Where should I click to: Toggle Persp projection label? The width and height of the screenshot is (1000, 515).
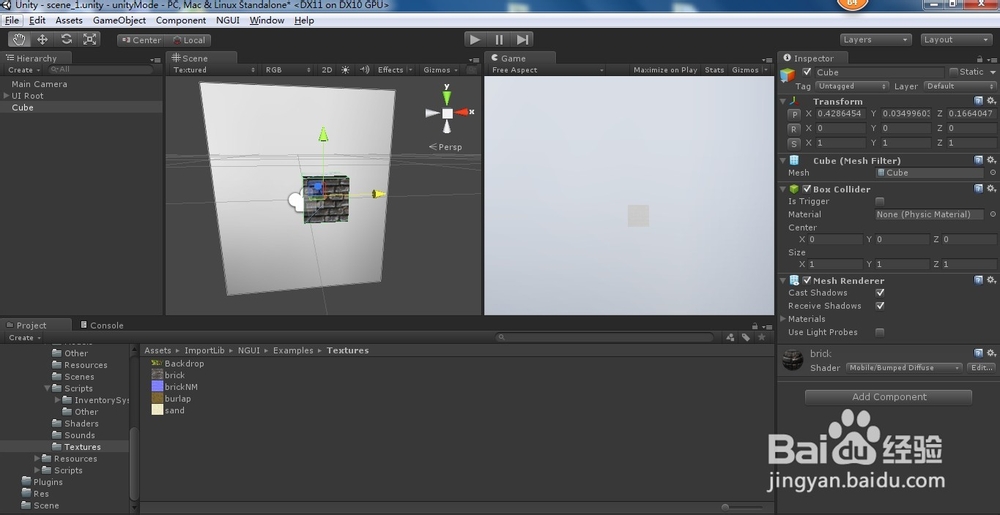click(446, 147)
